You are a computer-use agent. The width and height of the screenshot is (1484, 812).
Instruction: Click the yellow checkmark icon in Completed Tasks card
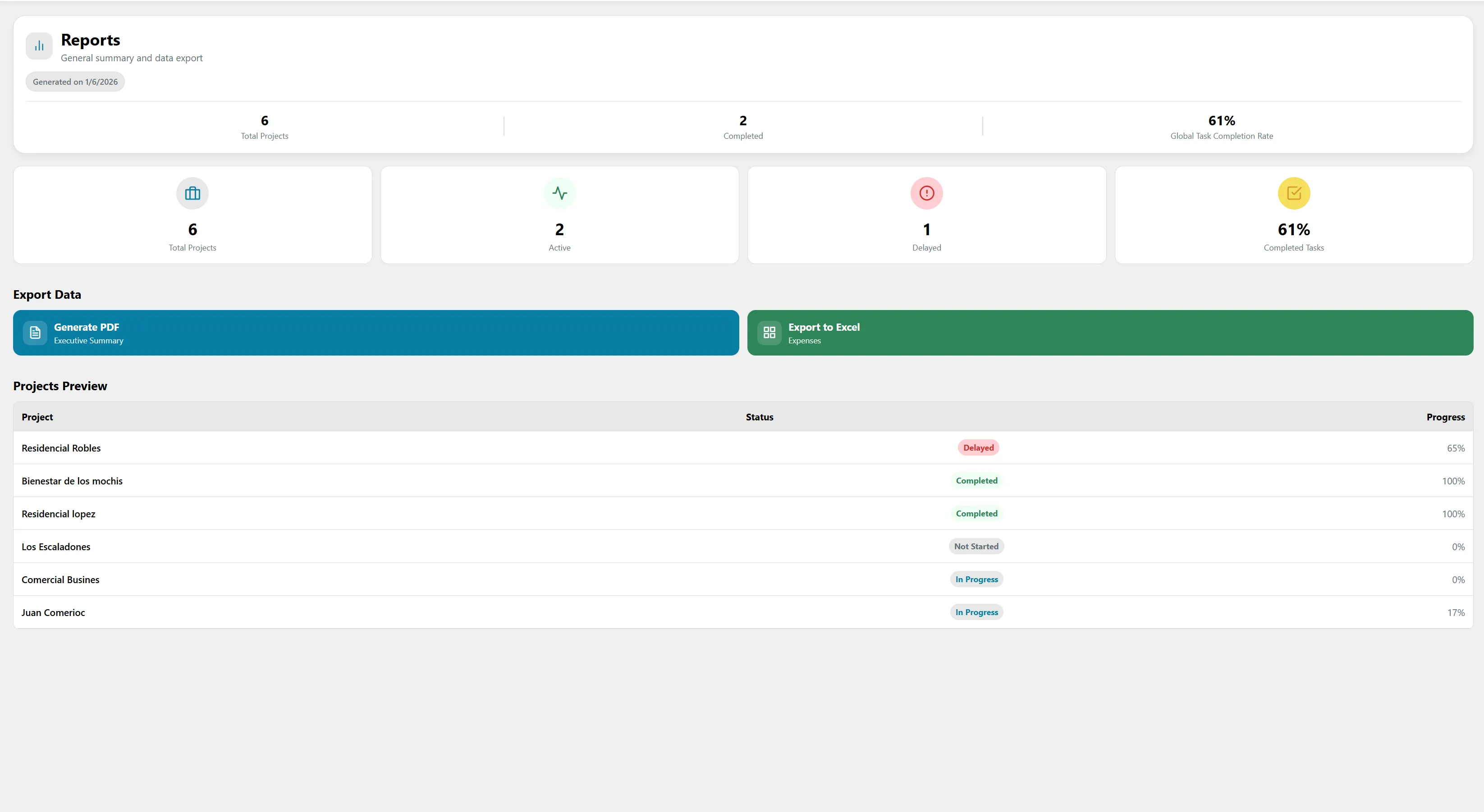point(1294,193)
